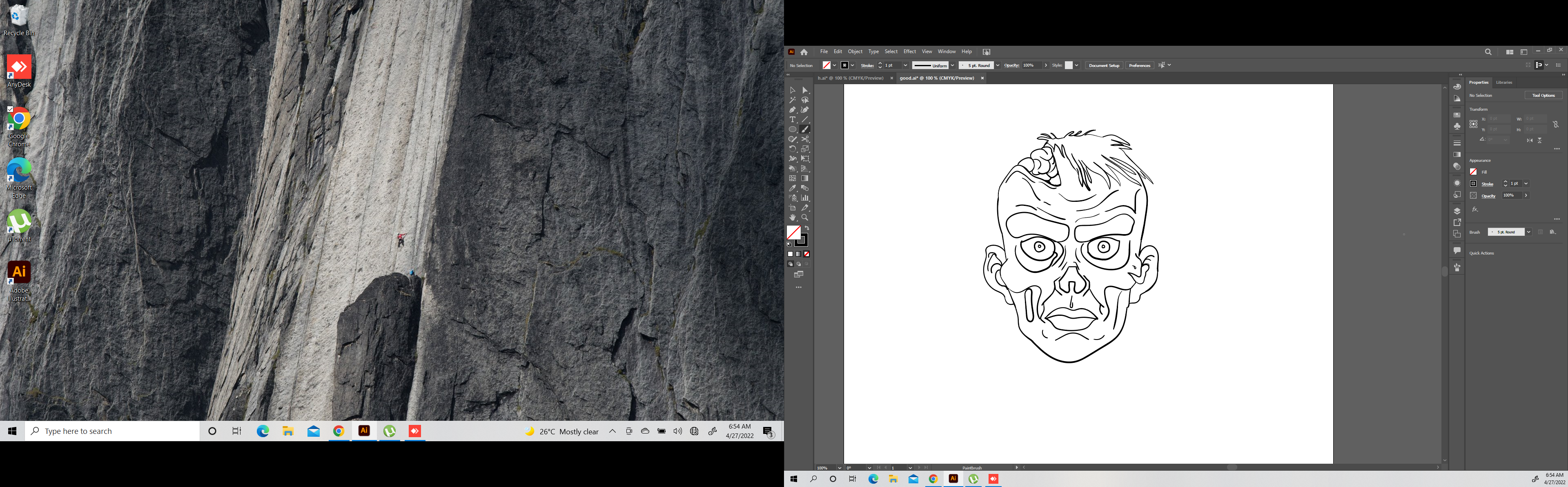Open Uniform variable width profile dropdown
This screenshot has height=487, width=1568.
pyautogui.click(x=953, y=65)
